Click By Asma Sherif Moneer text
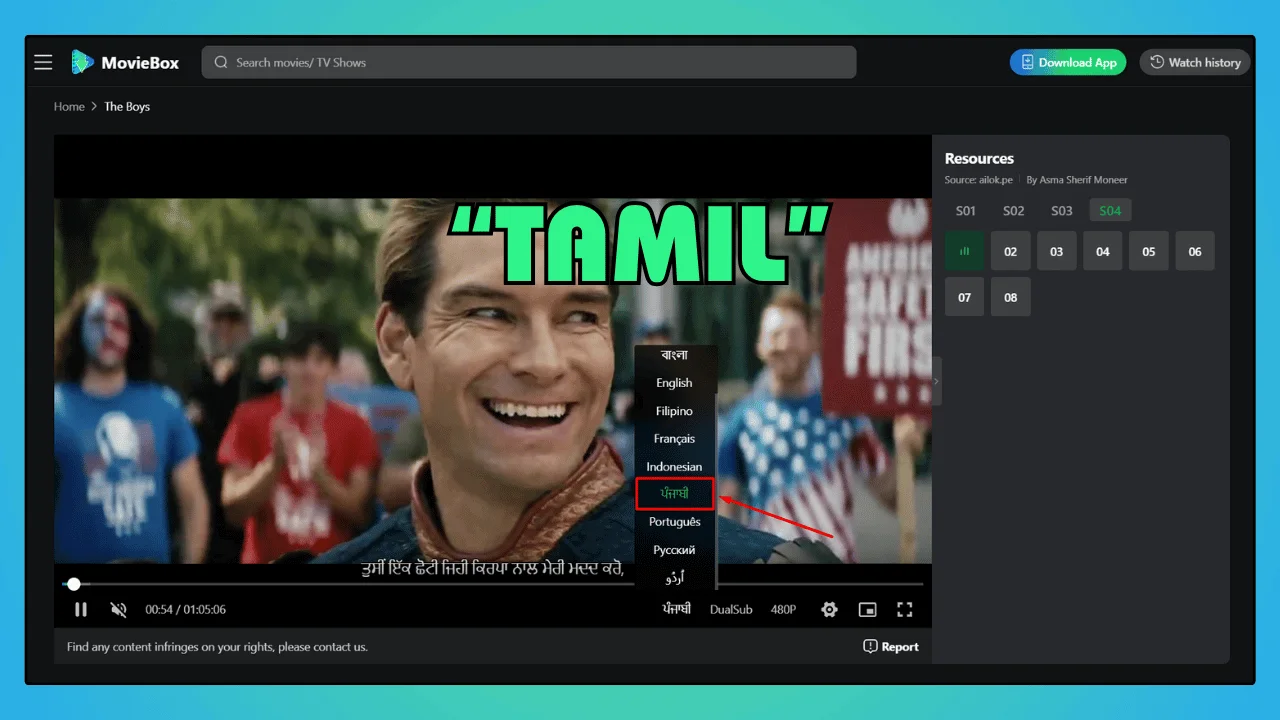Screen dimensions: 1280x720 tap(1077, 180)
